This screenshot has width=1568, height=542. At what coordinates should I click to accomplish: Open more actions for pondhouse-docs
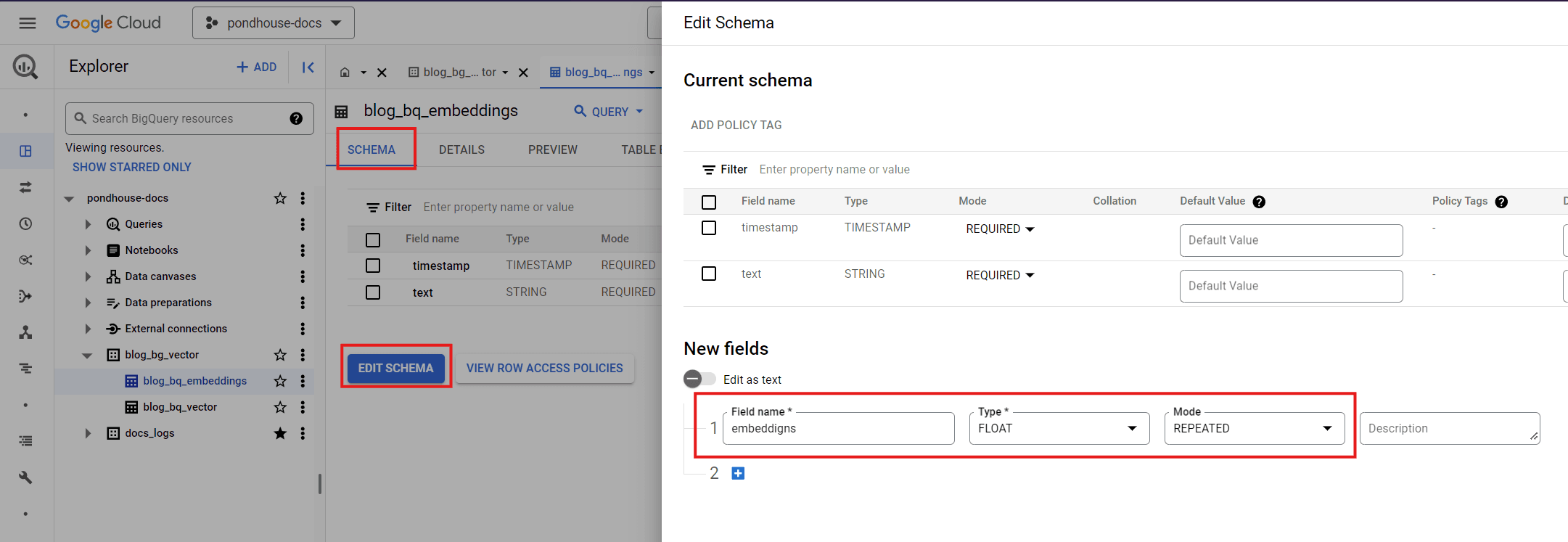coord(303,198)
